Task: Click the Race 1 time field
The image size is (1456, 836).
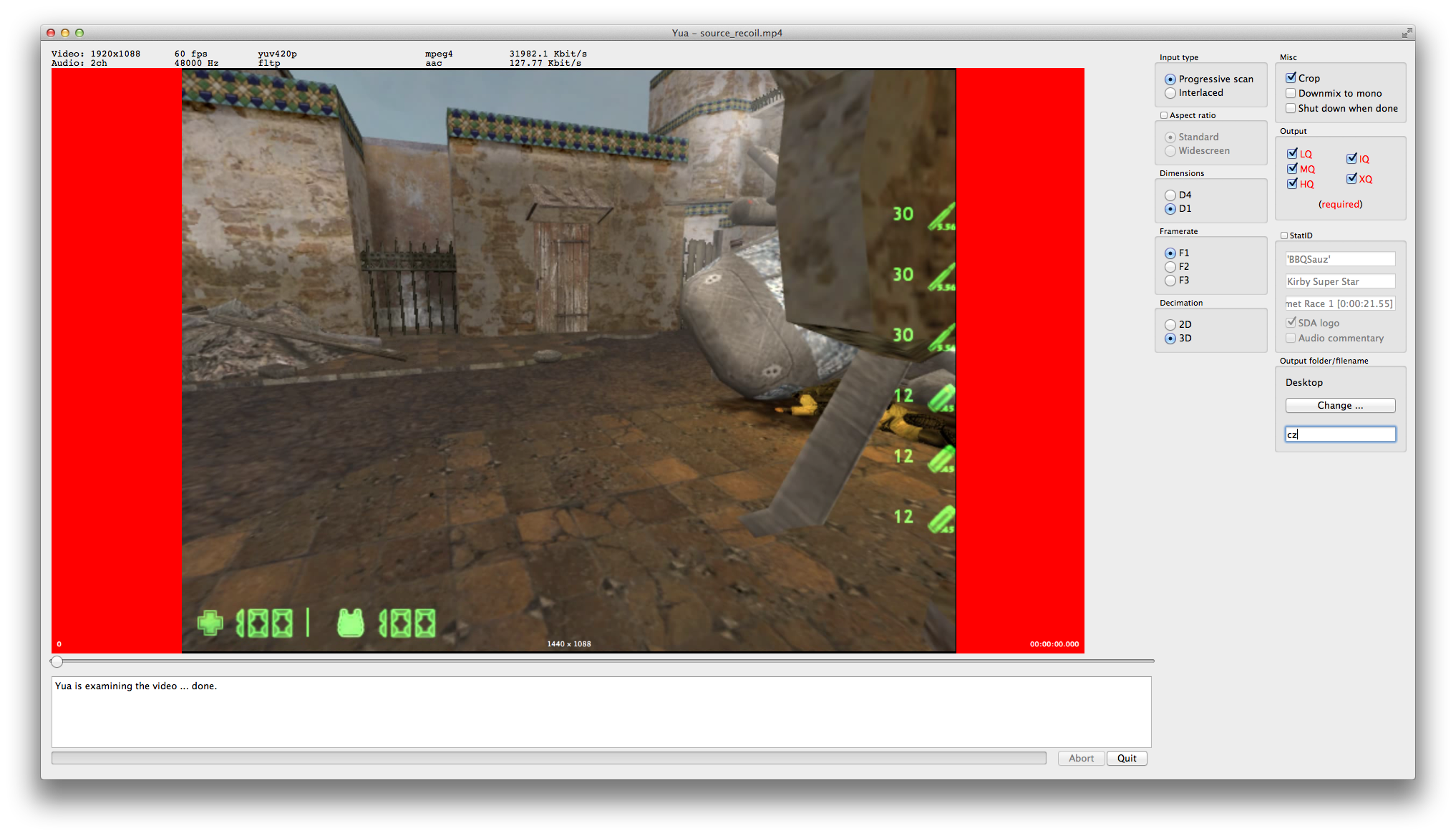Action: click(1340, 303)
